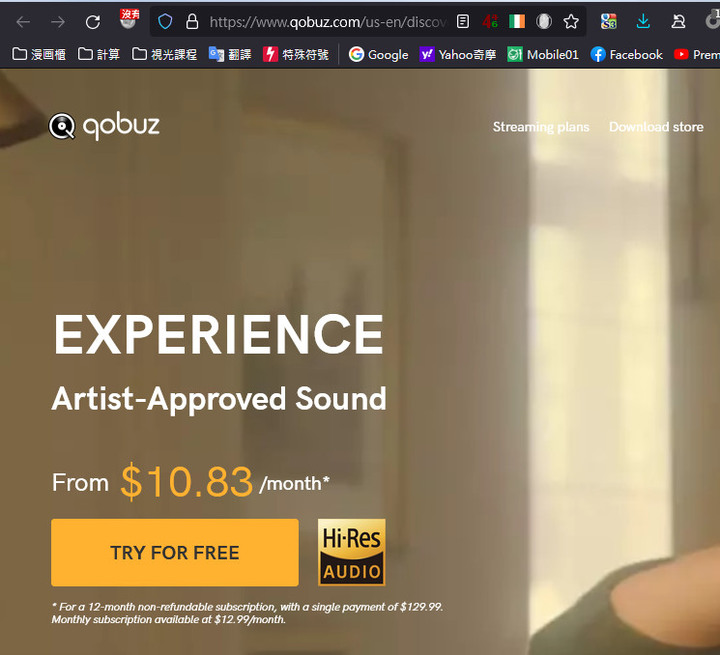
Task: Bookmark this page with the star icon
Action: 571,22
